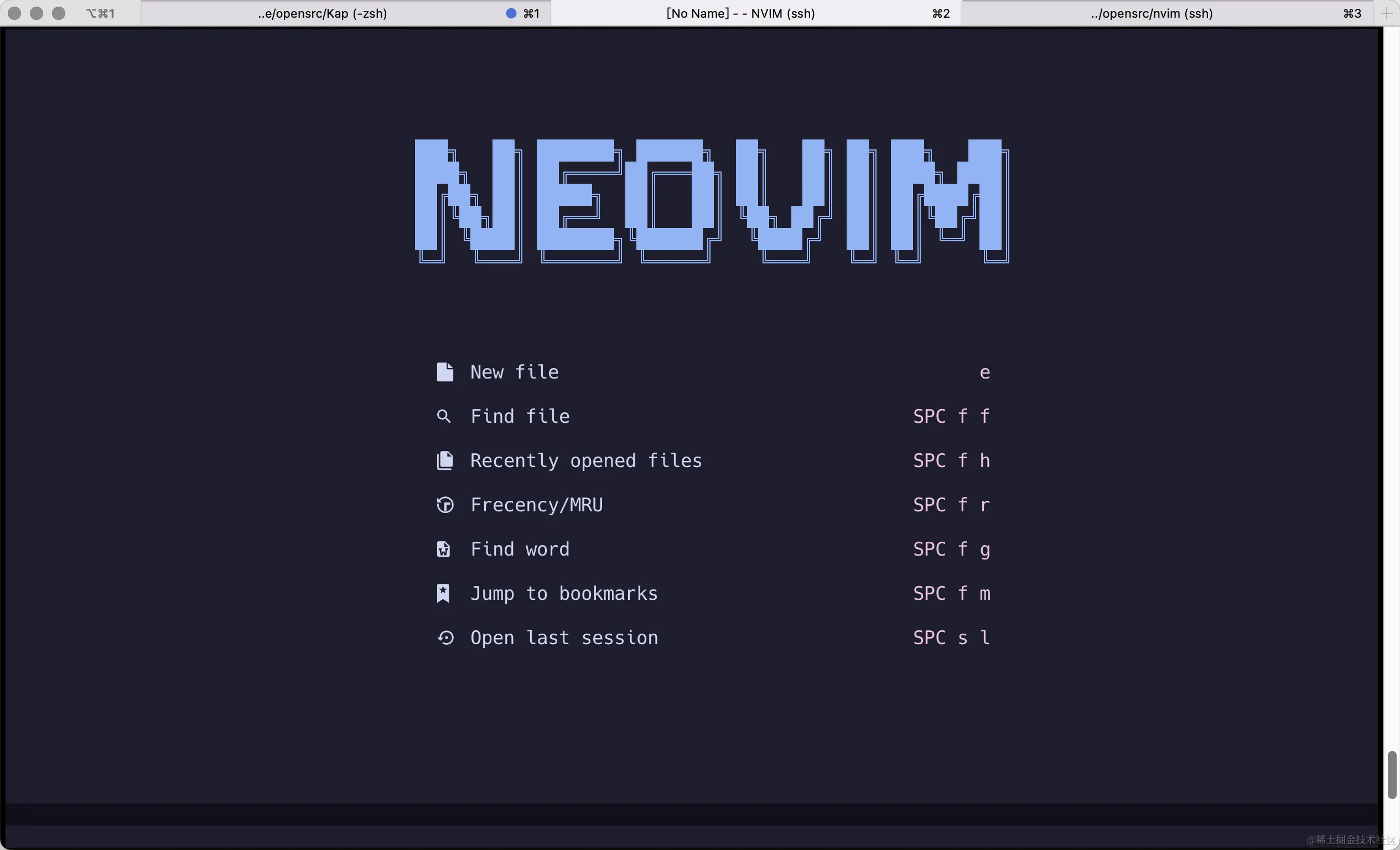Click the new tab plus button
1400x850 pixels.
[1387, 13]
